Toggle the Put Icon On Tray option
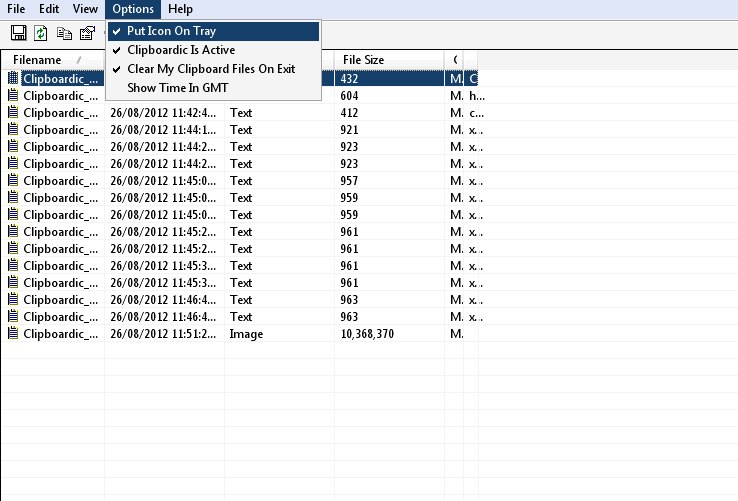 171,31
